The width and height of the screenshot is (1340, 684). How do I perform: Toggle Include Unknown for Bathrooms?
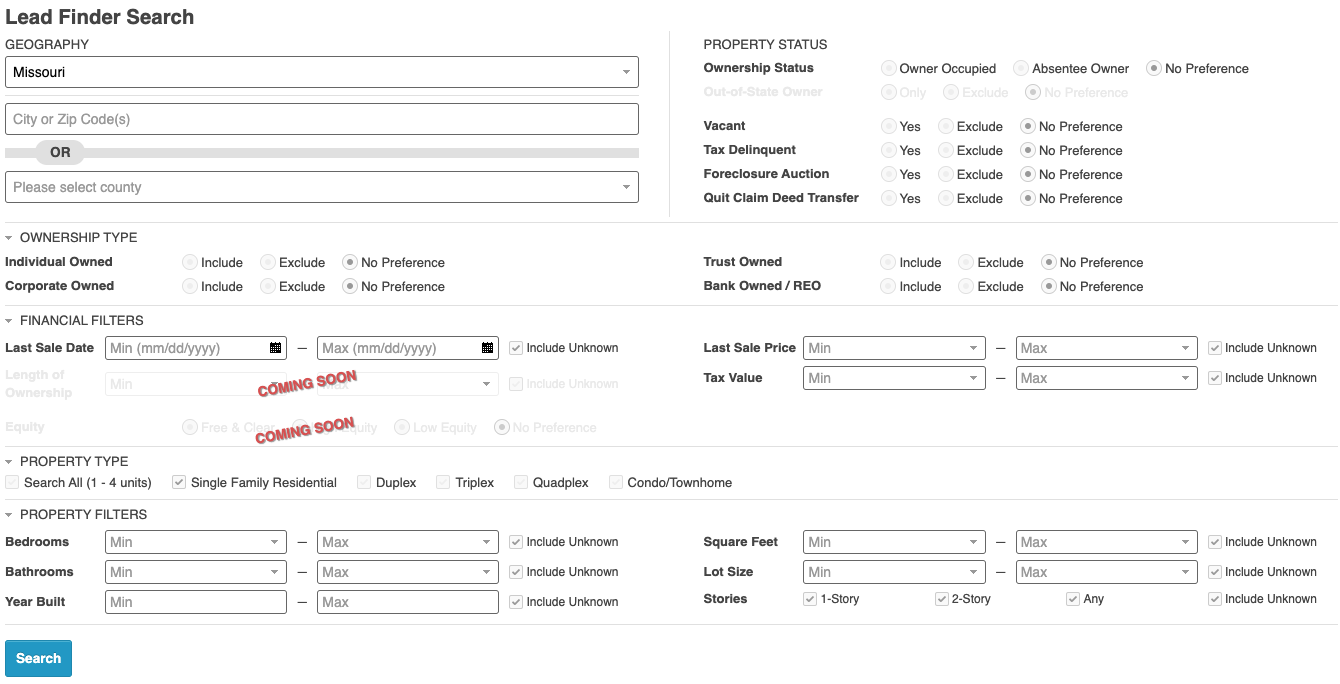click(516, 572)
